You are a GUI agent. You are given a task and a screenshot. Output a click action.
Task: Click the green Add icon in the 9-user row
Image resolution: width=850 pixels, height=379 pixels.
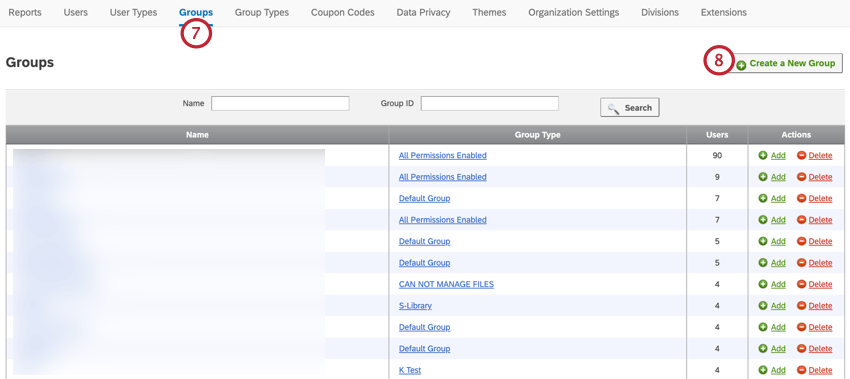(763, 177)
